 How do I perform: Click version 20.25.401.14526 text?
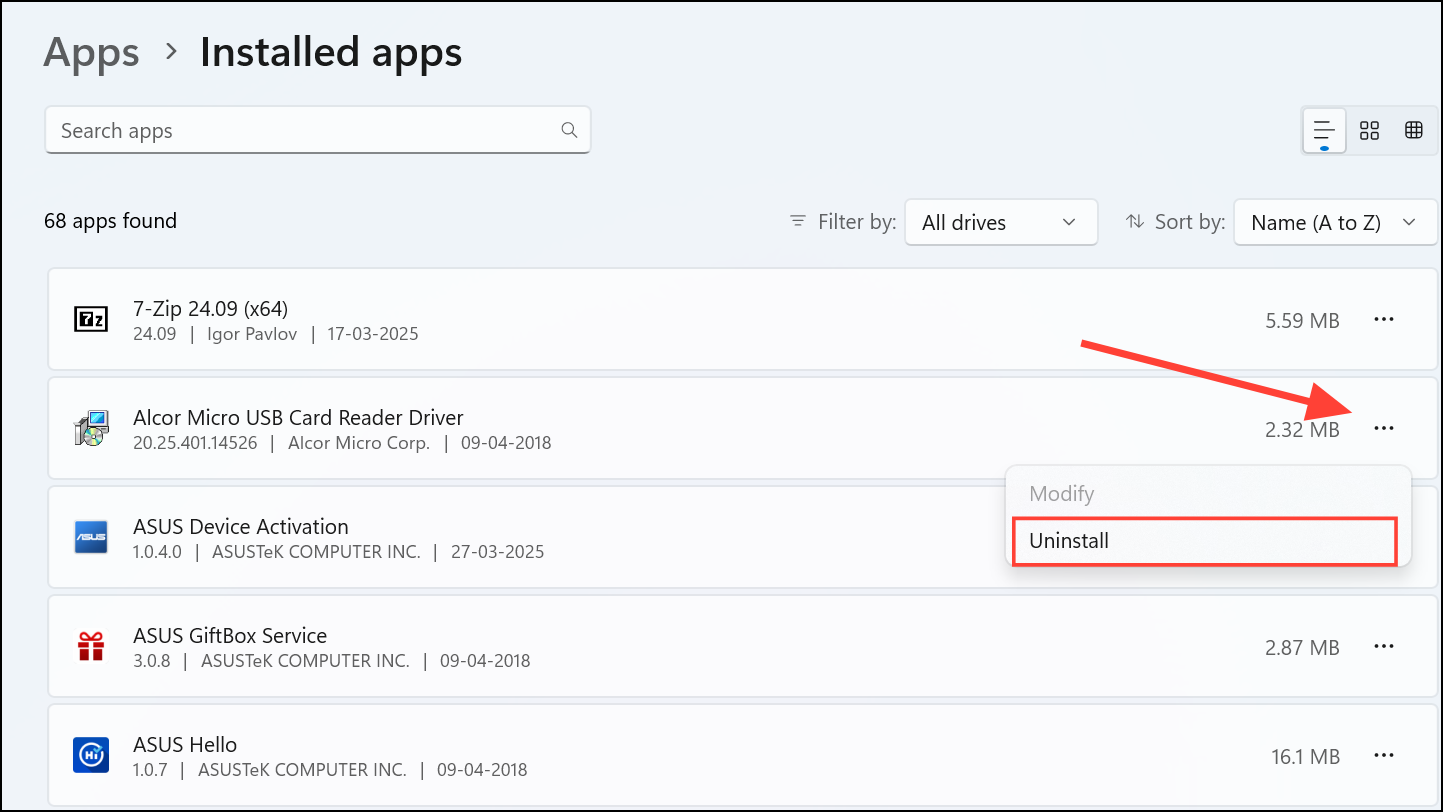(x=195, y=443)
